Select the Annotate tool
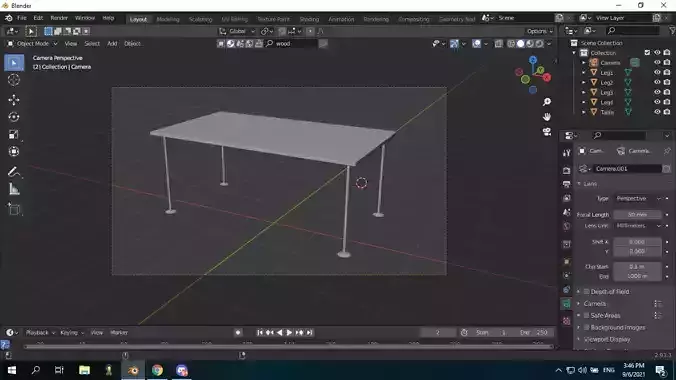676x380 pixels. (x=14, y=172)
